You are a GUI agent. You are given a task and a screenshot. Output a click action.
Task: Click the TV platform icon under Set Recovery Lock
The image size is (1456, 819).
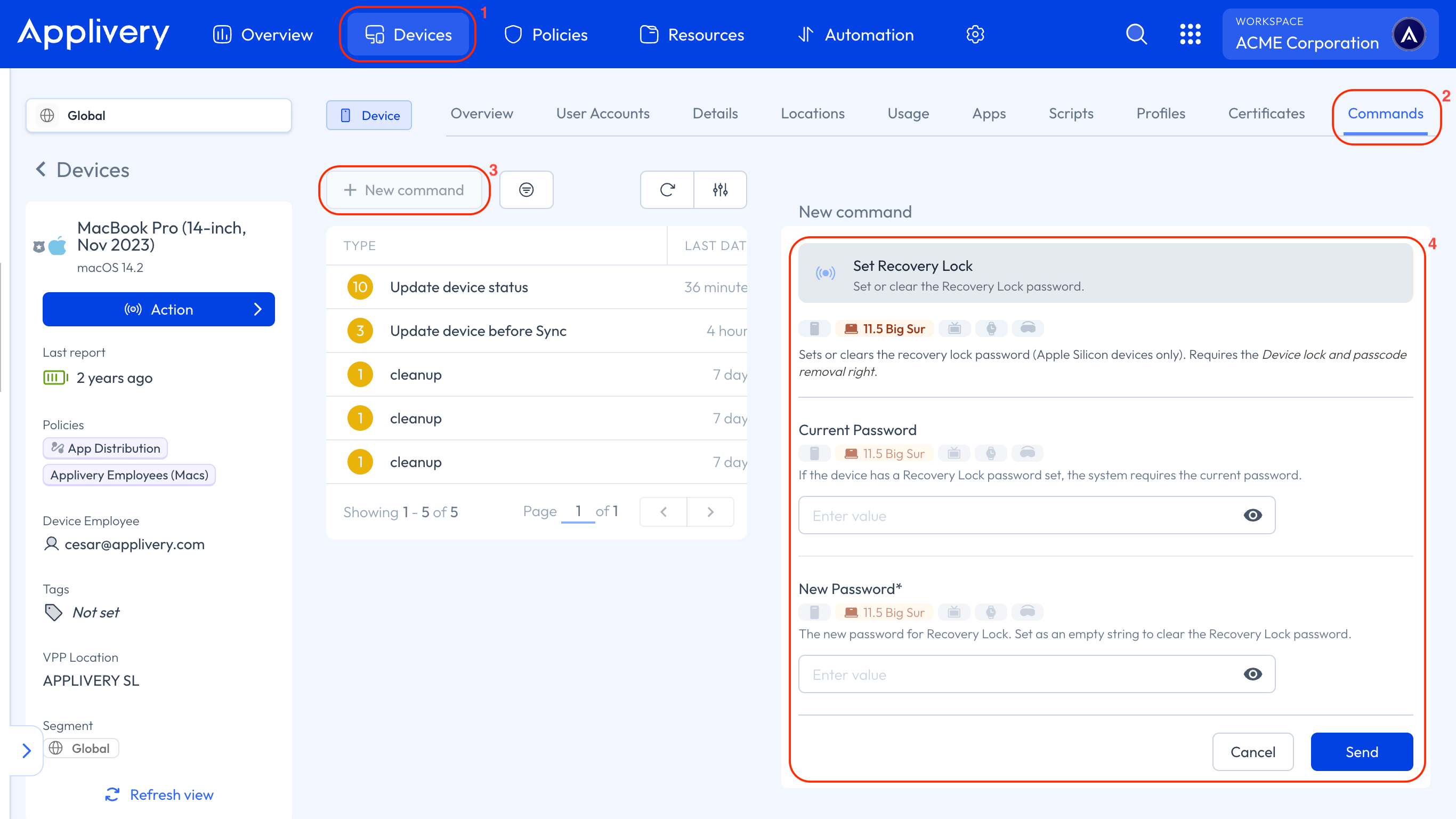955,328
